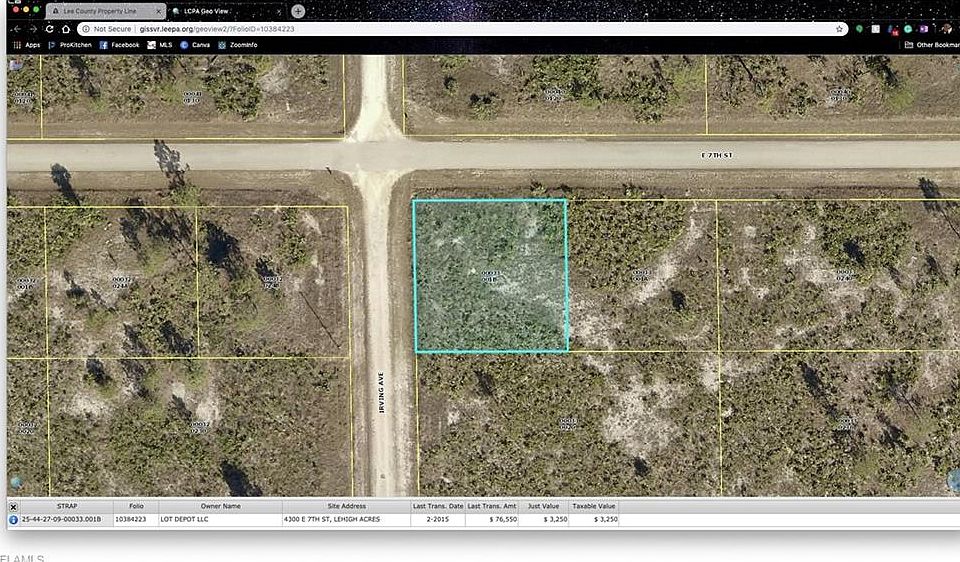Sort results by Owner Name column header
The image size is (960, 562).
(220, 506)
